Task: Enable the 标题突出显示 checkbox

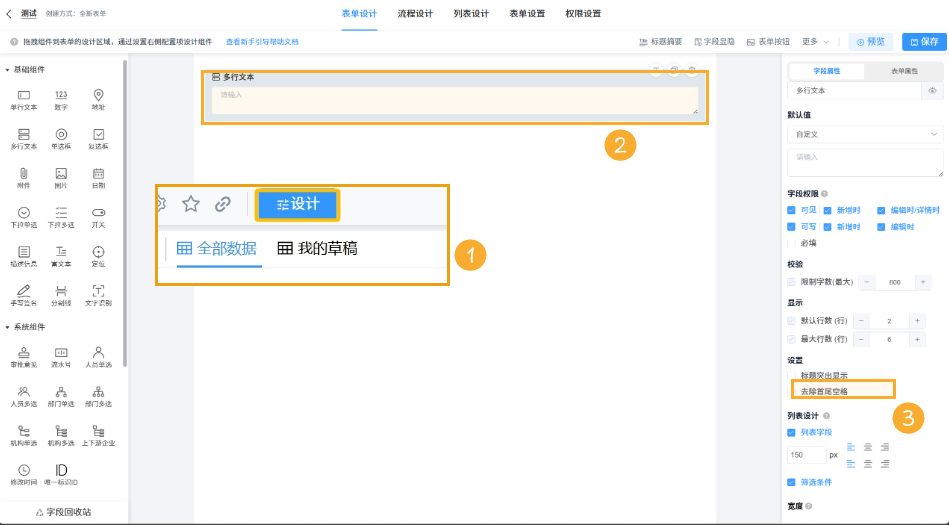Action: point(791,375)
